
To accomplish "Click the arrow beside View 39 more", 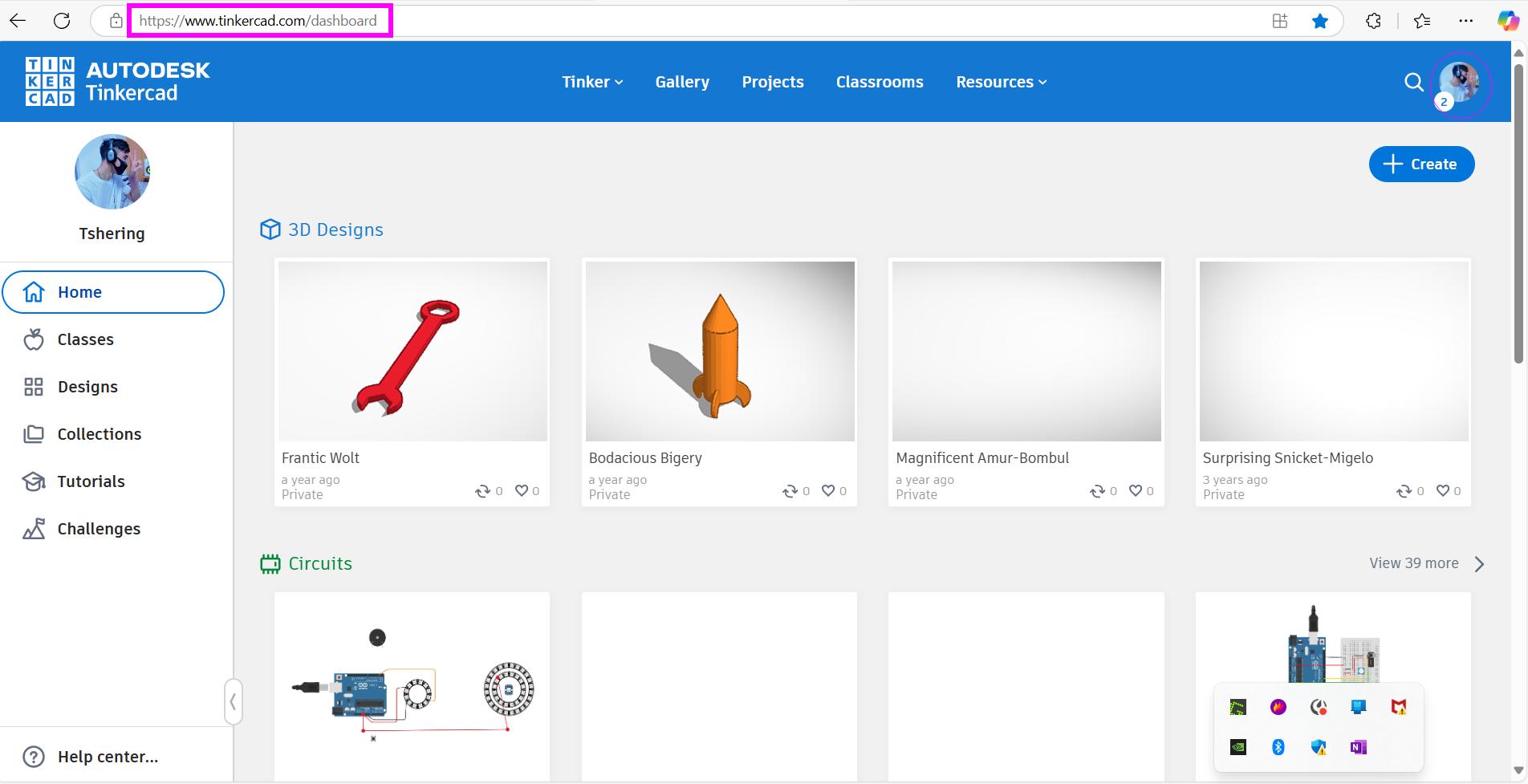I will point(1480,564).
